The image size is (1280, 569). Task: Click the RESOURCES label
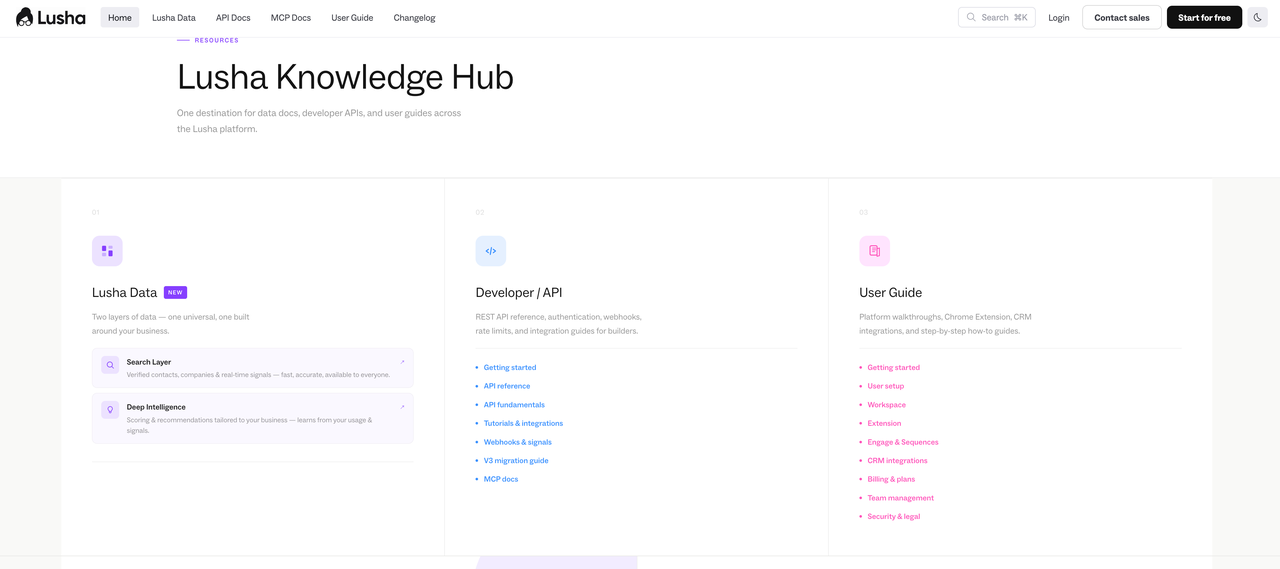[x=217, y=40]
